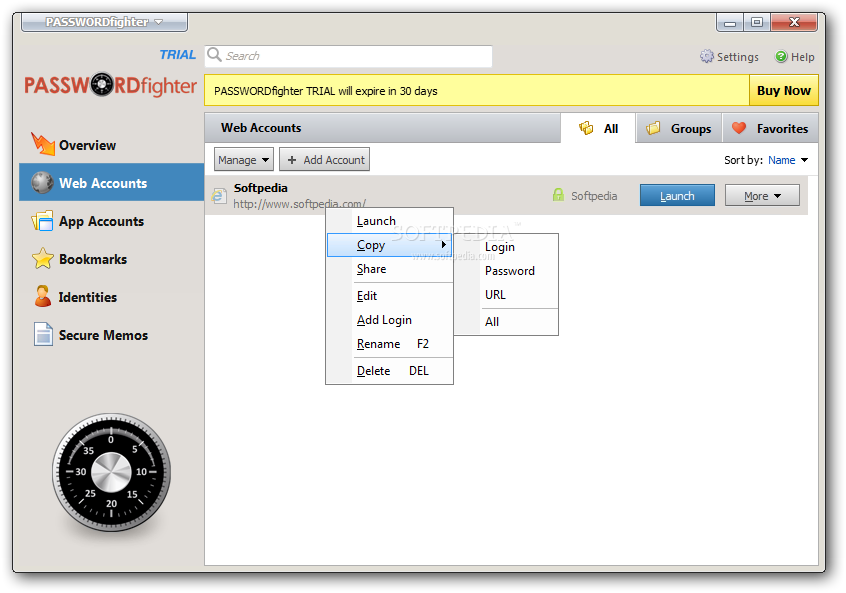Select the Softpedia account name
Viewport: 846px width, 593px height.
[x=261, y=188]
